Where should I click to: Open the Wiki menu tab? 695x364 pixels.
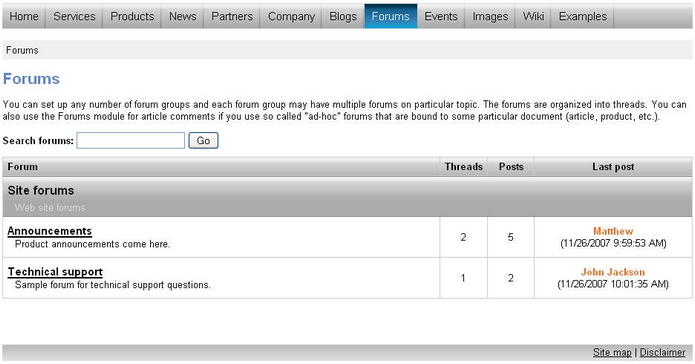pos(533,16)
